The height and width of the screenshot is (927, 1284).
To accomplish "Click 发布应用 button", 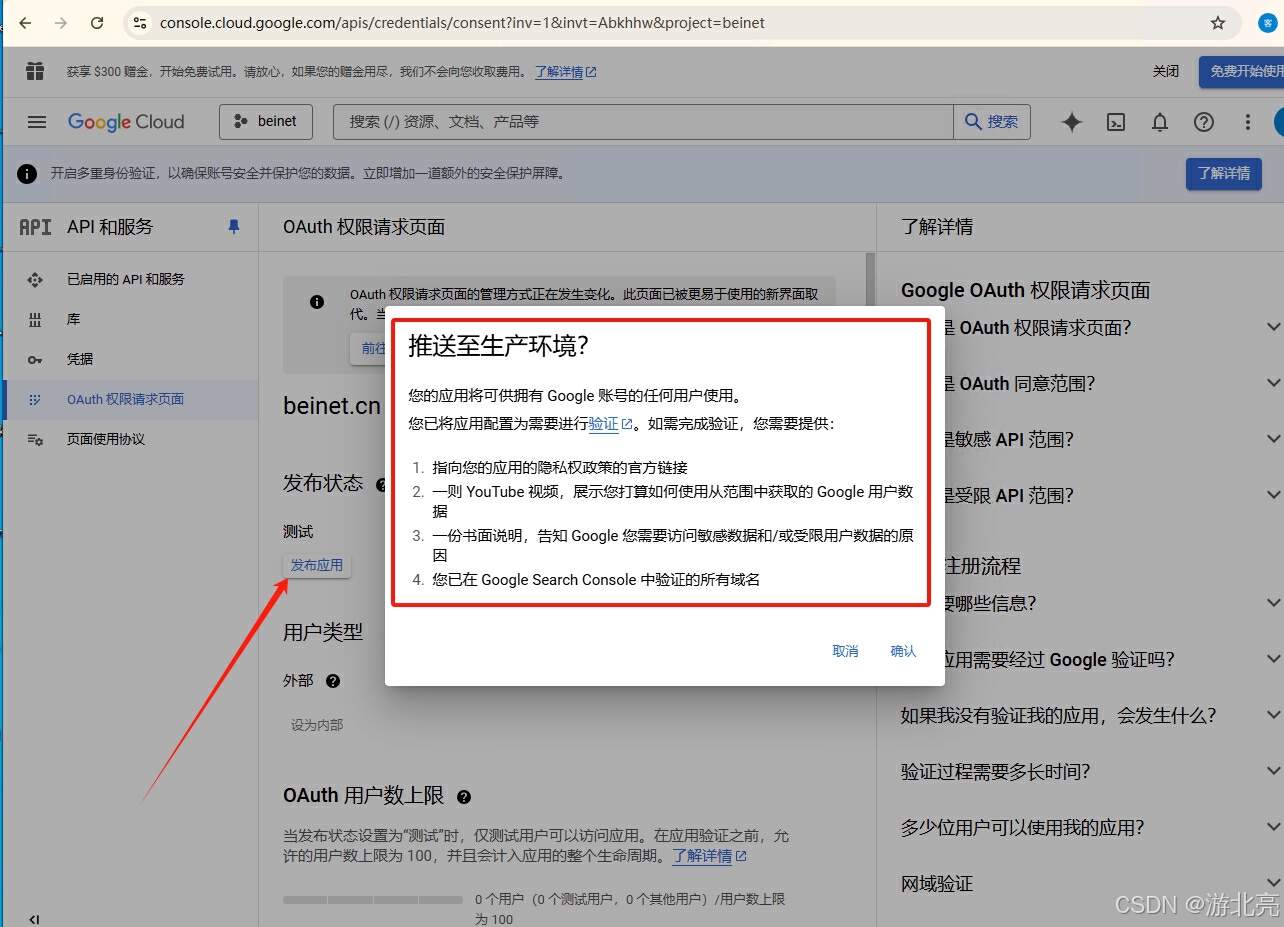I will coord(317,565).
